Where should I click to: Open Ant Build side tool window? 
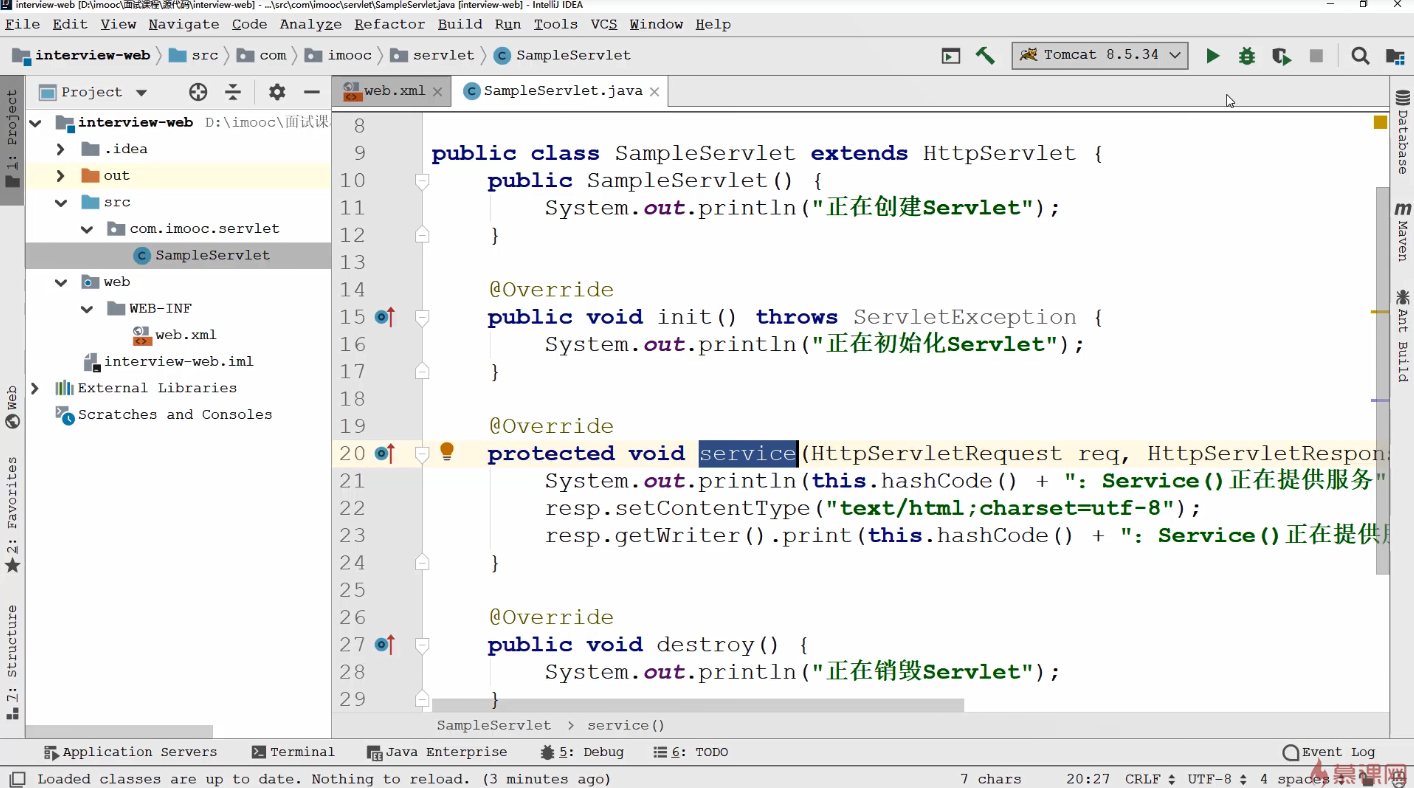coord(1402,336)
